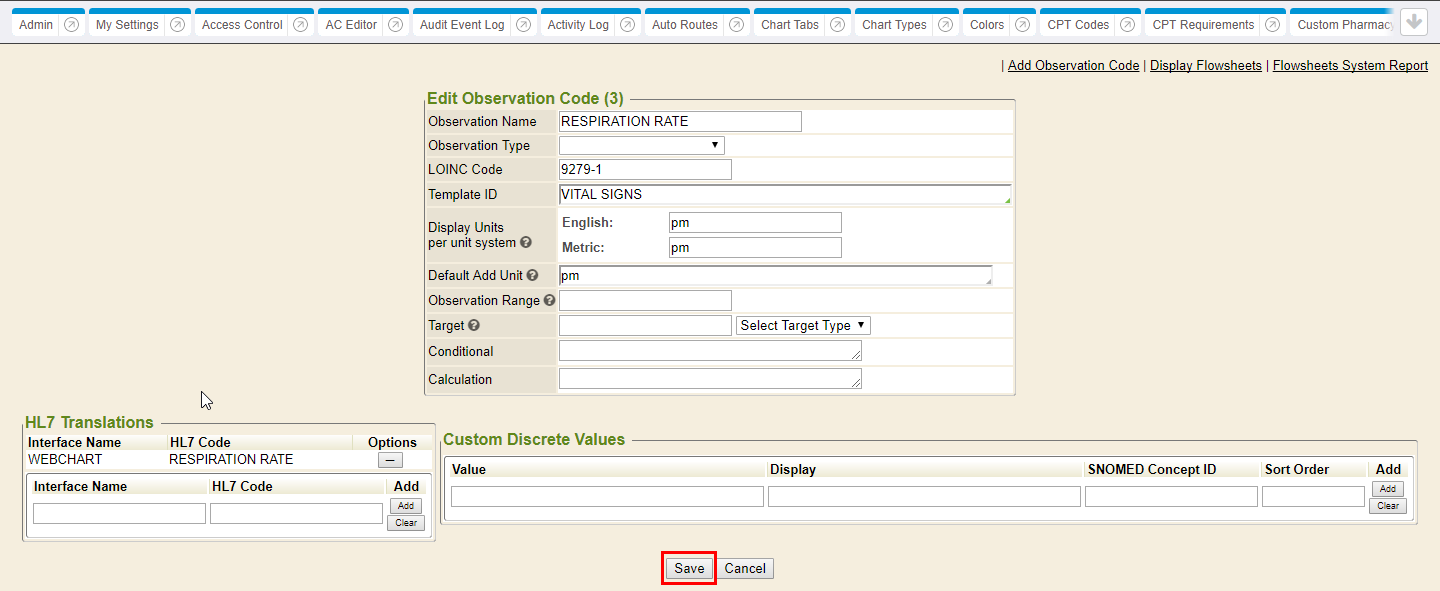The width and height of the screenshot is (1440, 591).
Task: Click the pop-out icon beside CPT Codes tab
Action: coord(1127,25)
